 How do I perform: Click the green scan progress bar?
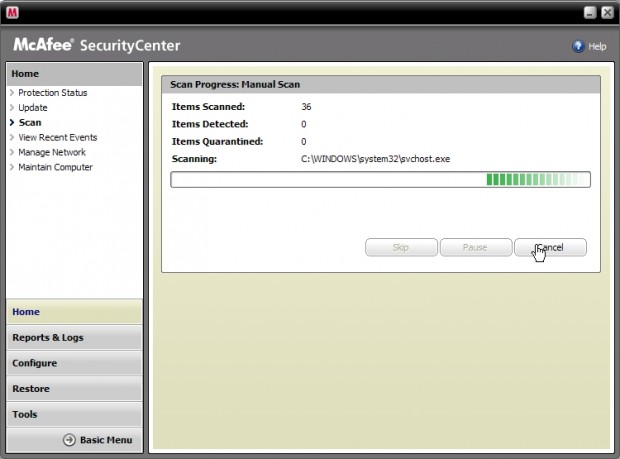(x=380, y=179)
